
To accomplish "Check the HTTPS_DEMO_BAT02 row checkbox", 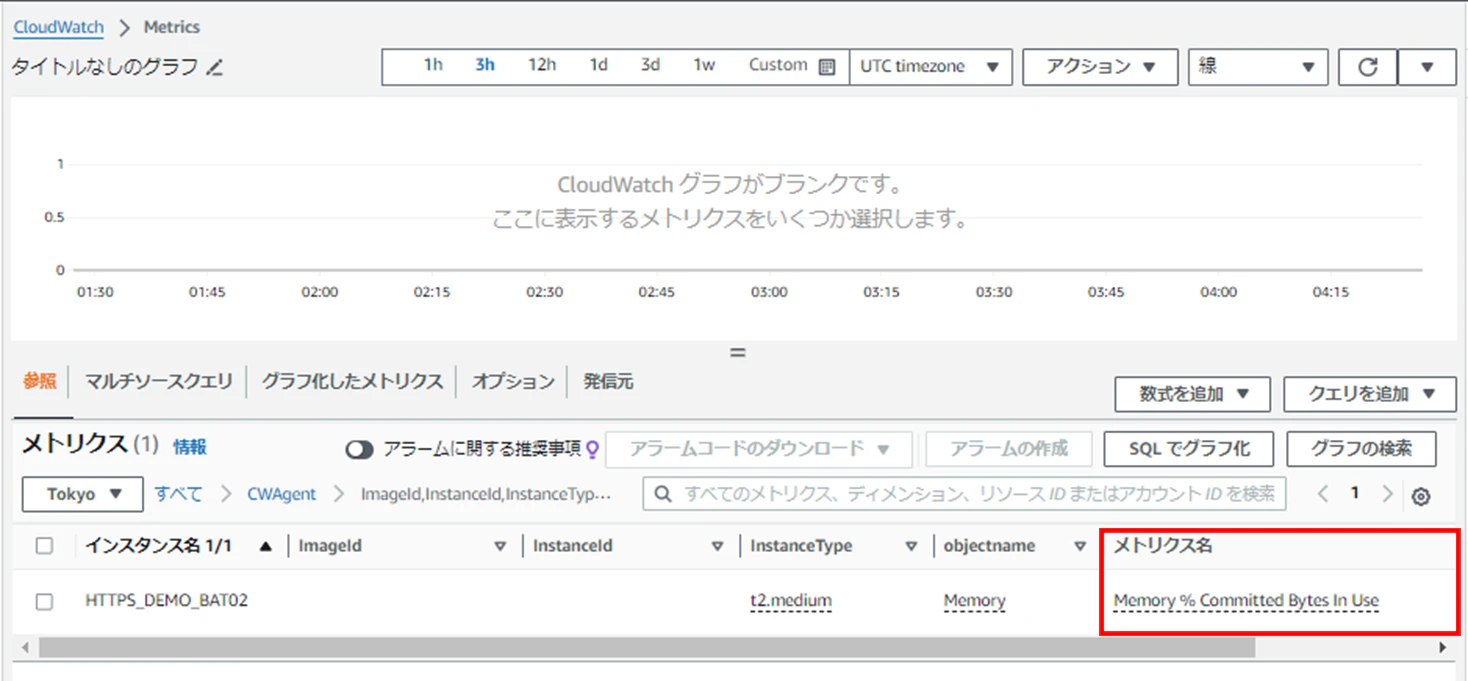I will pyautogui.click(x=44, y=601).
